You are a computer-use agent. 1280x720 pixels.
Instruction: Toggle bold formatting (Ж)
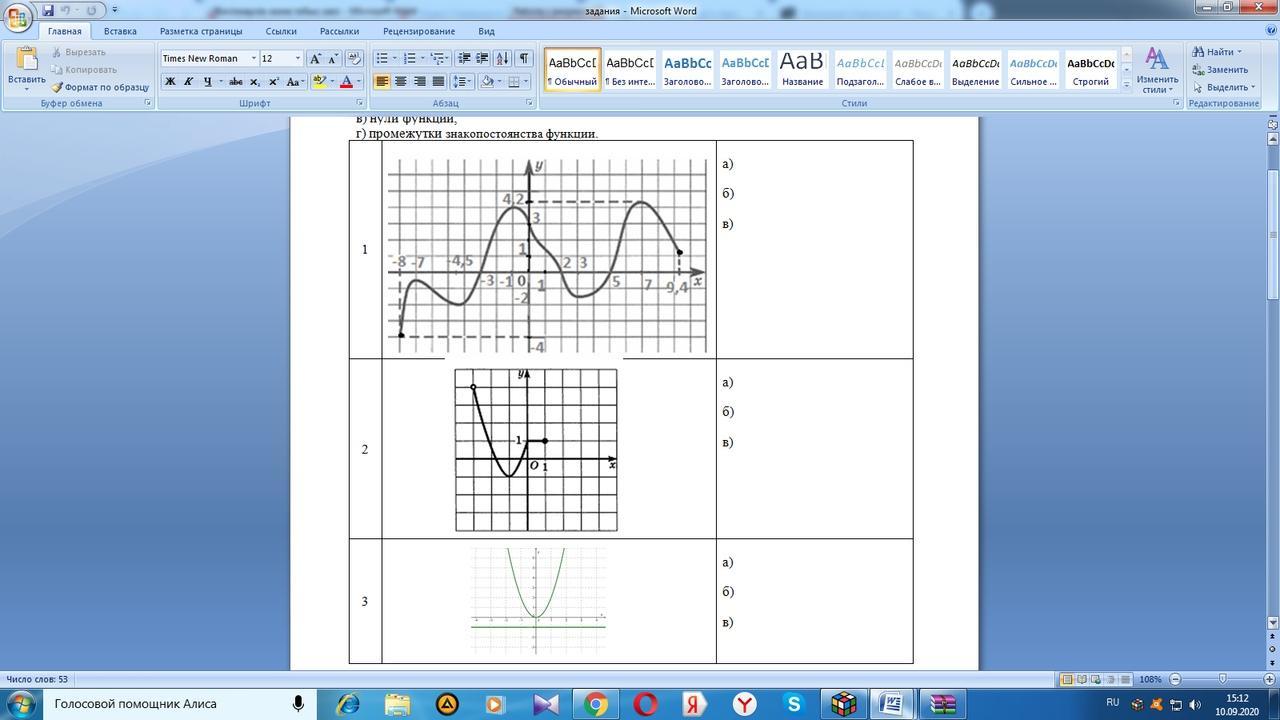170,82
